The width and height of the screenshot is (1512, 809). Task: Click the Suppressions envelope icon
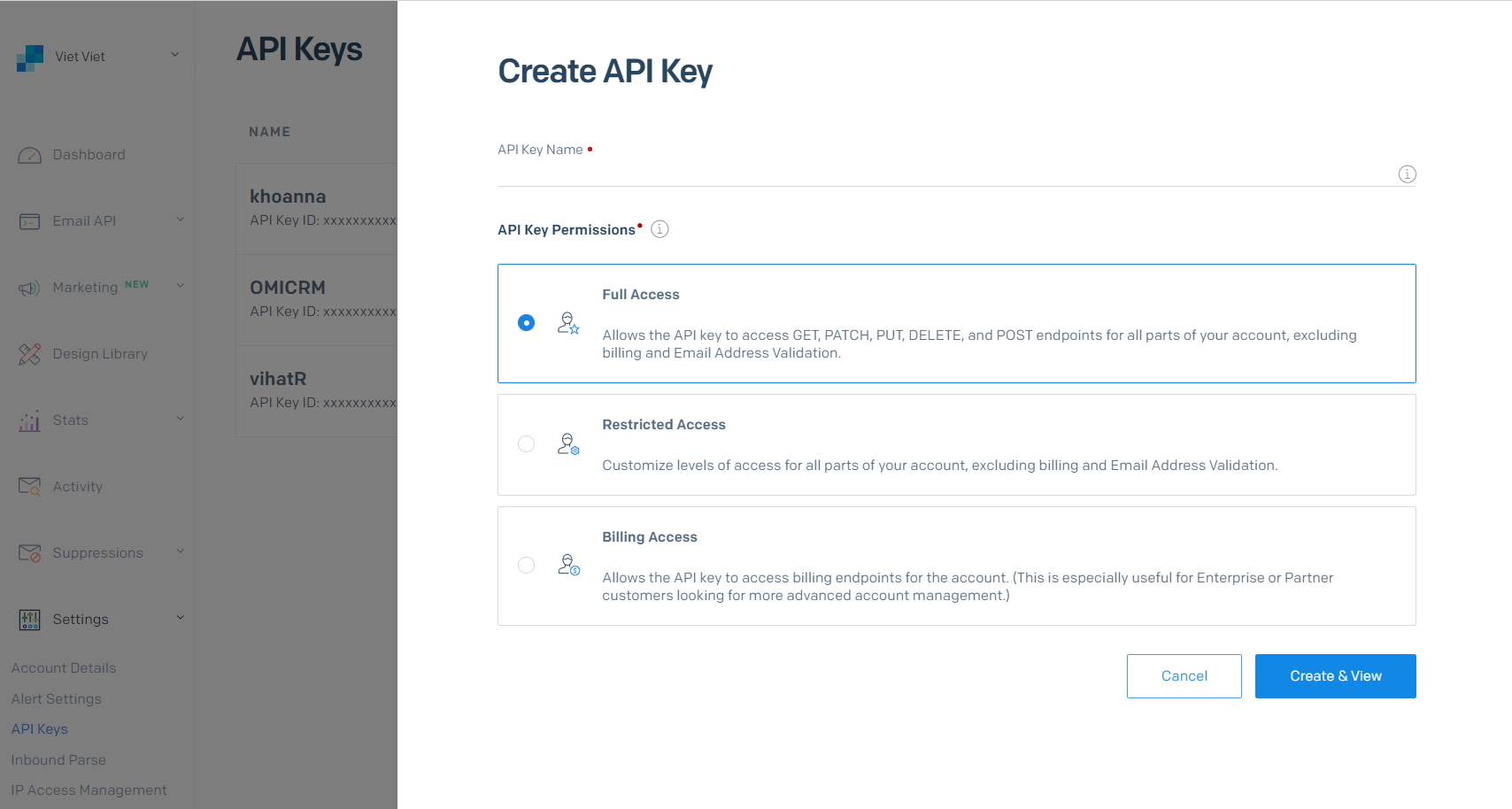tap(29, 553)
